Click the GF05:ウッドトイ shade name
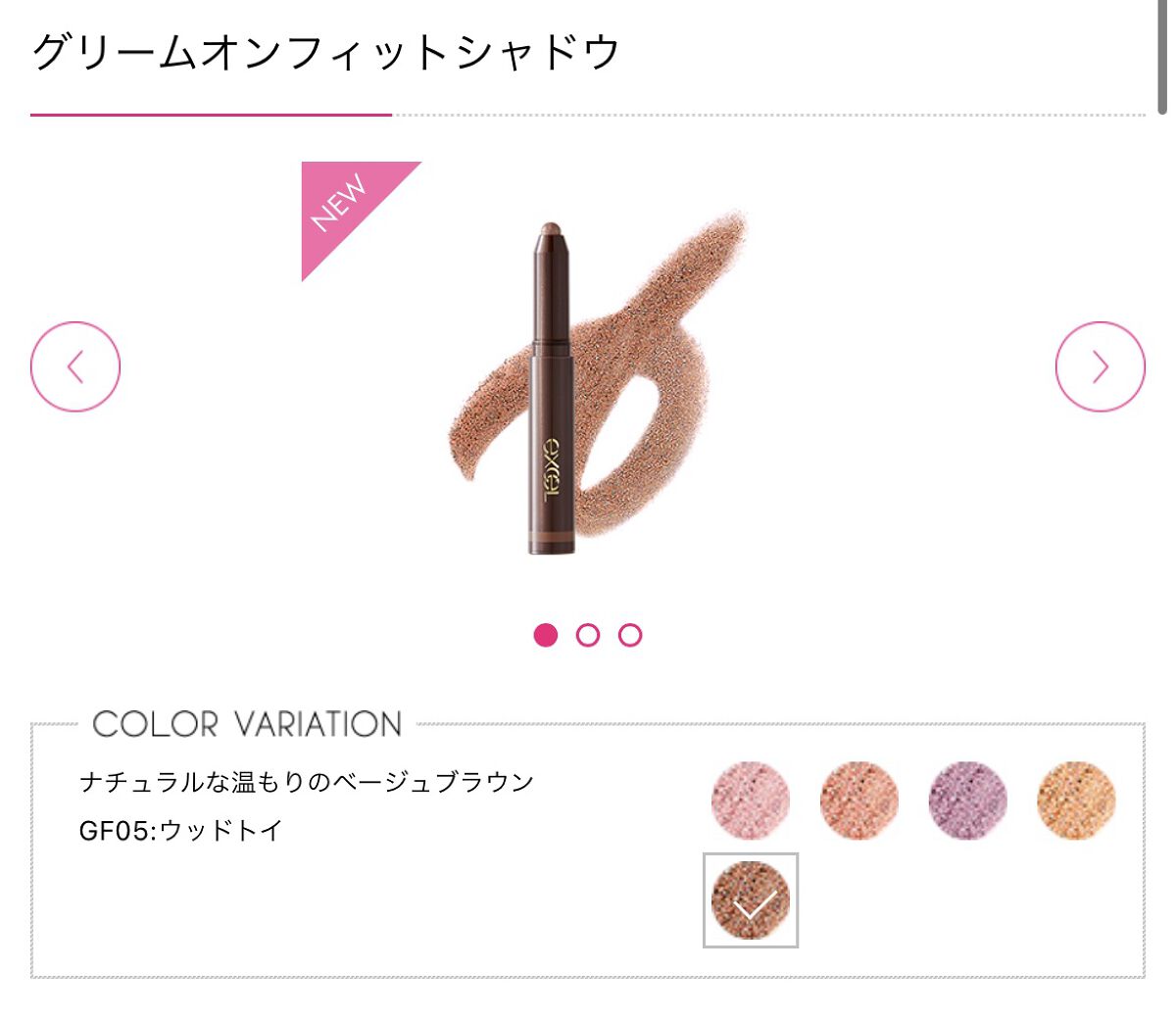Viewport: 1176px width, 1019px height. click(x=181, y=831)
